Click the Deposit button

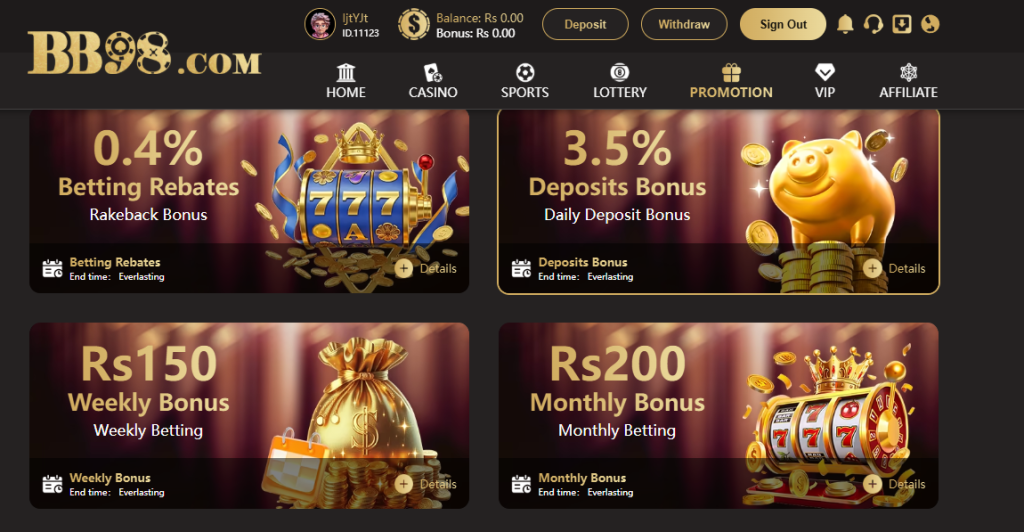point(585,24)
